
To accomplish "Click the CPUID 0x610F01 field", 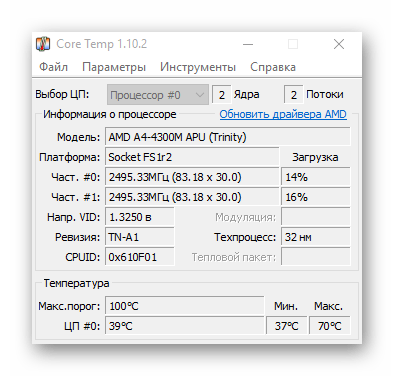I will click(140, 257).
